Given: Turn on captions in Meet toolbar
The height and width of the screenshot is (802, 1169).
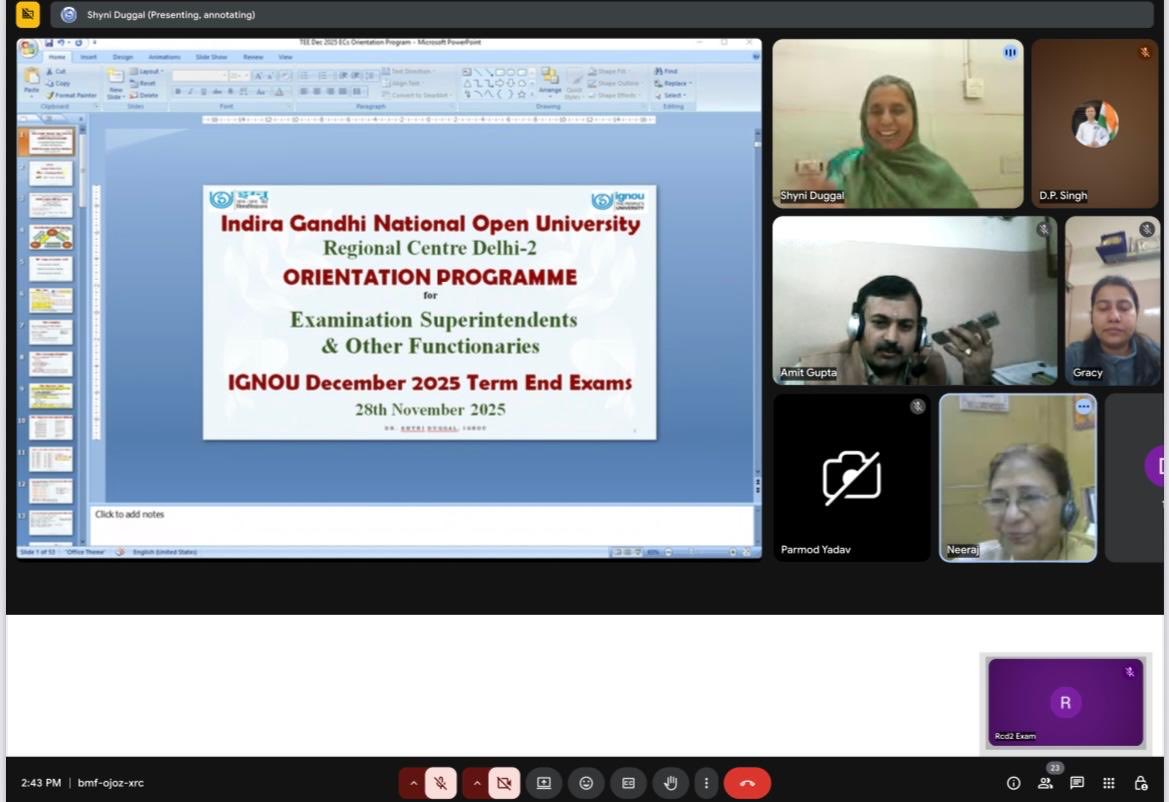Looking at the screenshot, I should [x=628, y=783].
